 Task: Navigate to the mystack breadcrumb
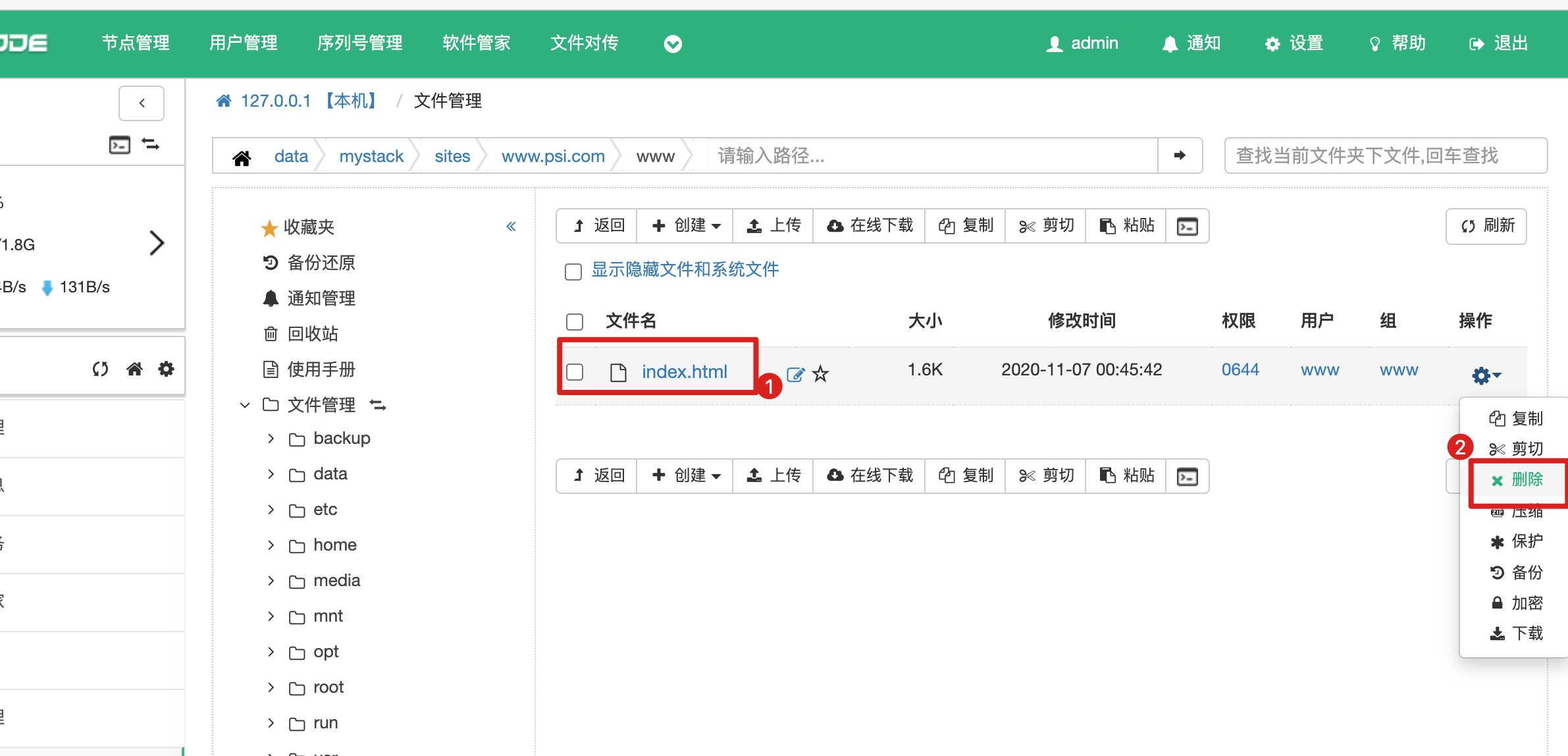click(371, 156)
